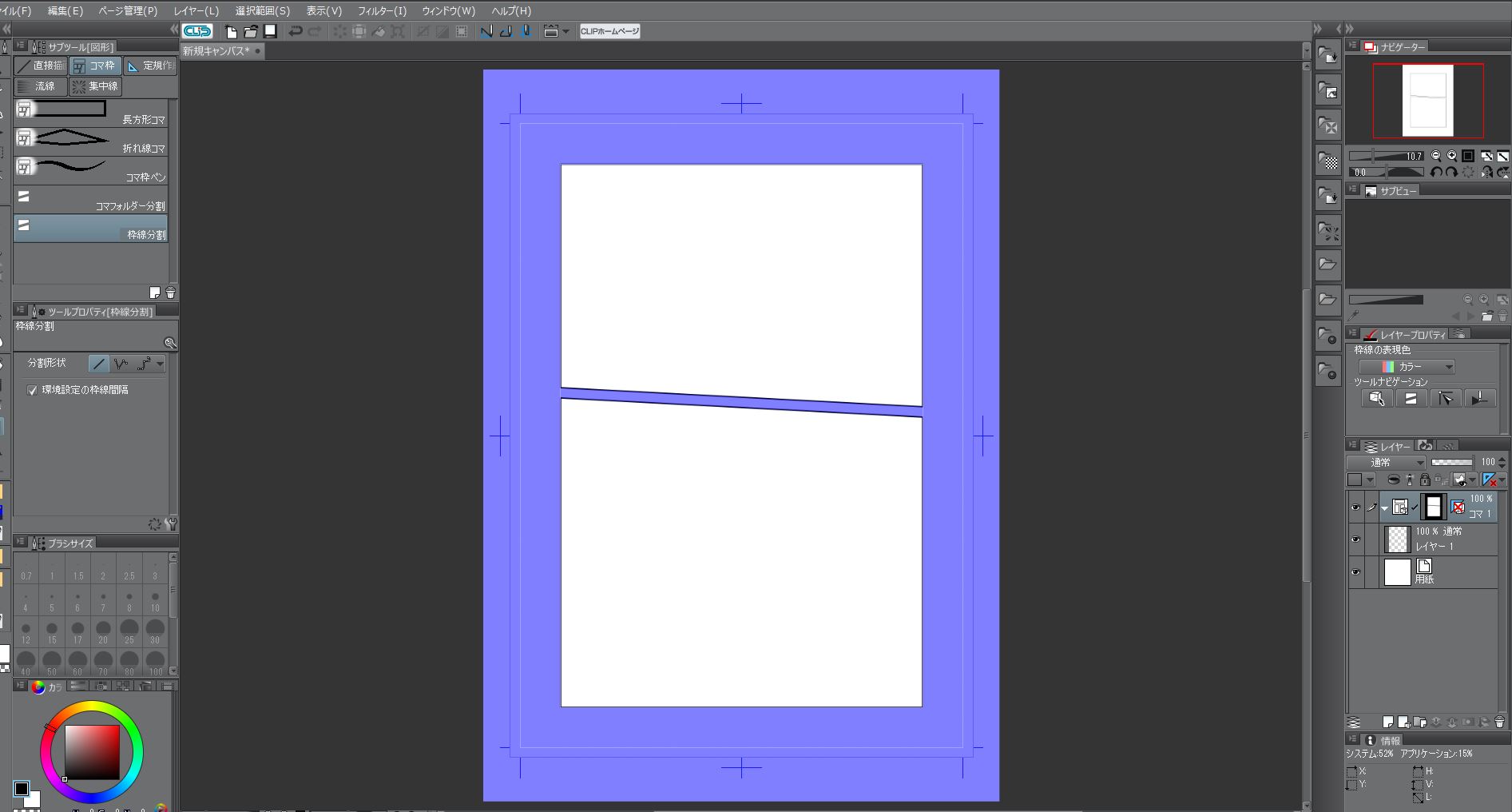The width and height of the screenshot is (1512, 812).
Task: Hide the レイヤー 1 layer with eye icon
Action: (x=1355, y=539)
